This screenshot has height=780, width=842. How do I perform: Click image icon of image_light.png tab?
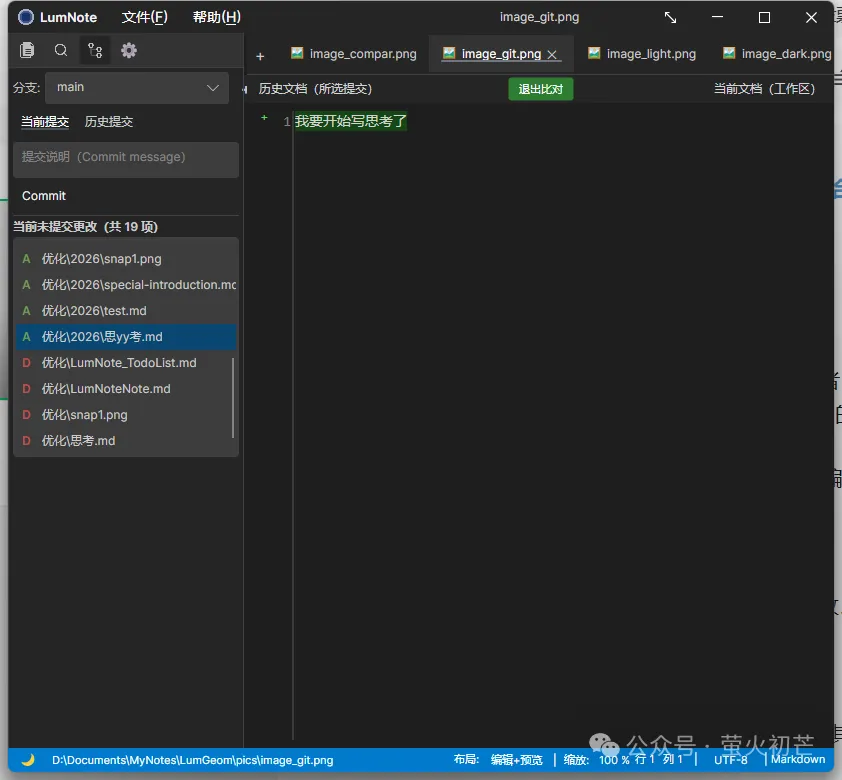coord(594,53)
